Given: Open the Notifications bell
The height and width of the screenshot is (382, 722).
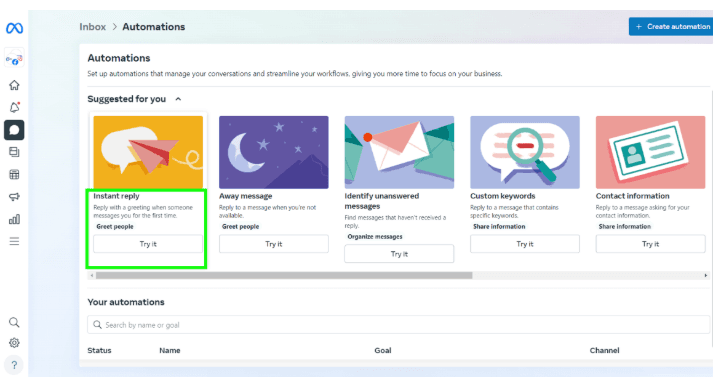Looking at the screenshot, I should (14, 107).
